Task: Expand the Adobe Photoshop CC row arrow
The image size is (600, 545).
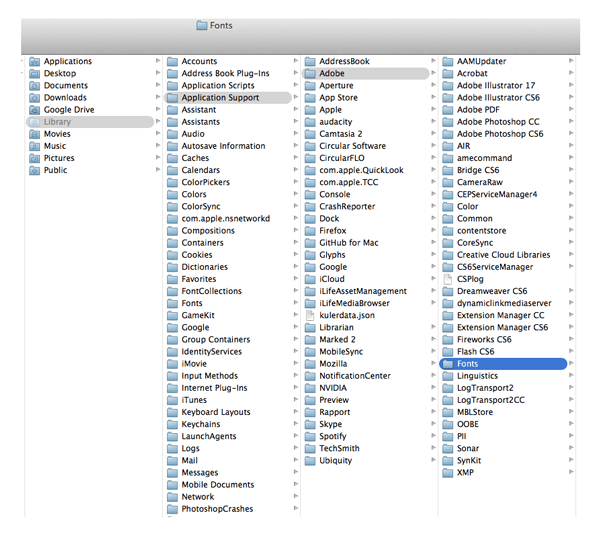Action: coord(571,121)
